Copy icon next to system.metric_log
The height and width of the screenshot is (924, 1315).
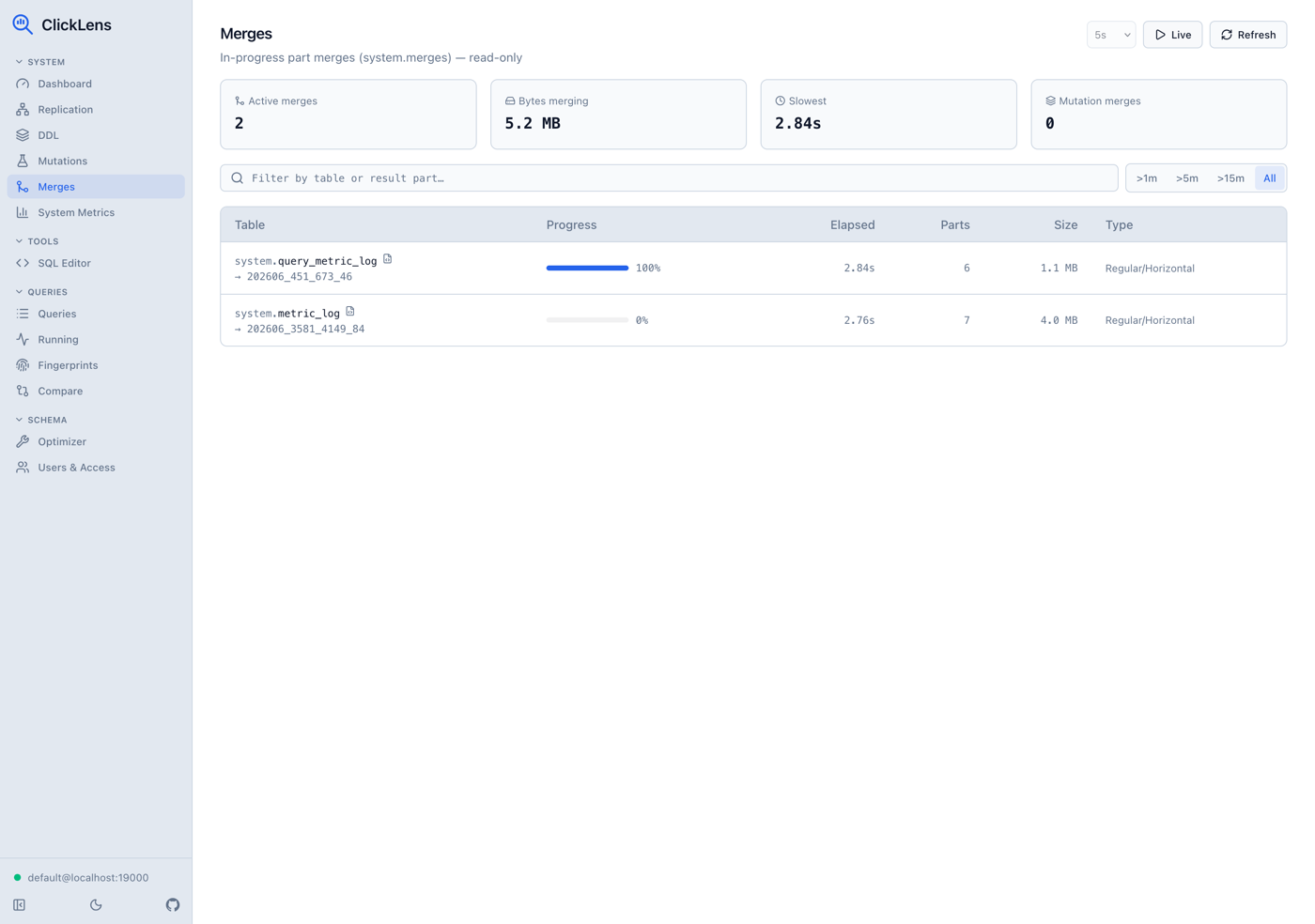tap(350, 312)
